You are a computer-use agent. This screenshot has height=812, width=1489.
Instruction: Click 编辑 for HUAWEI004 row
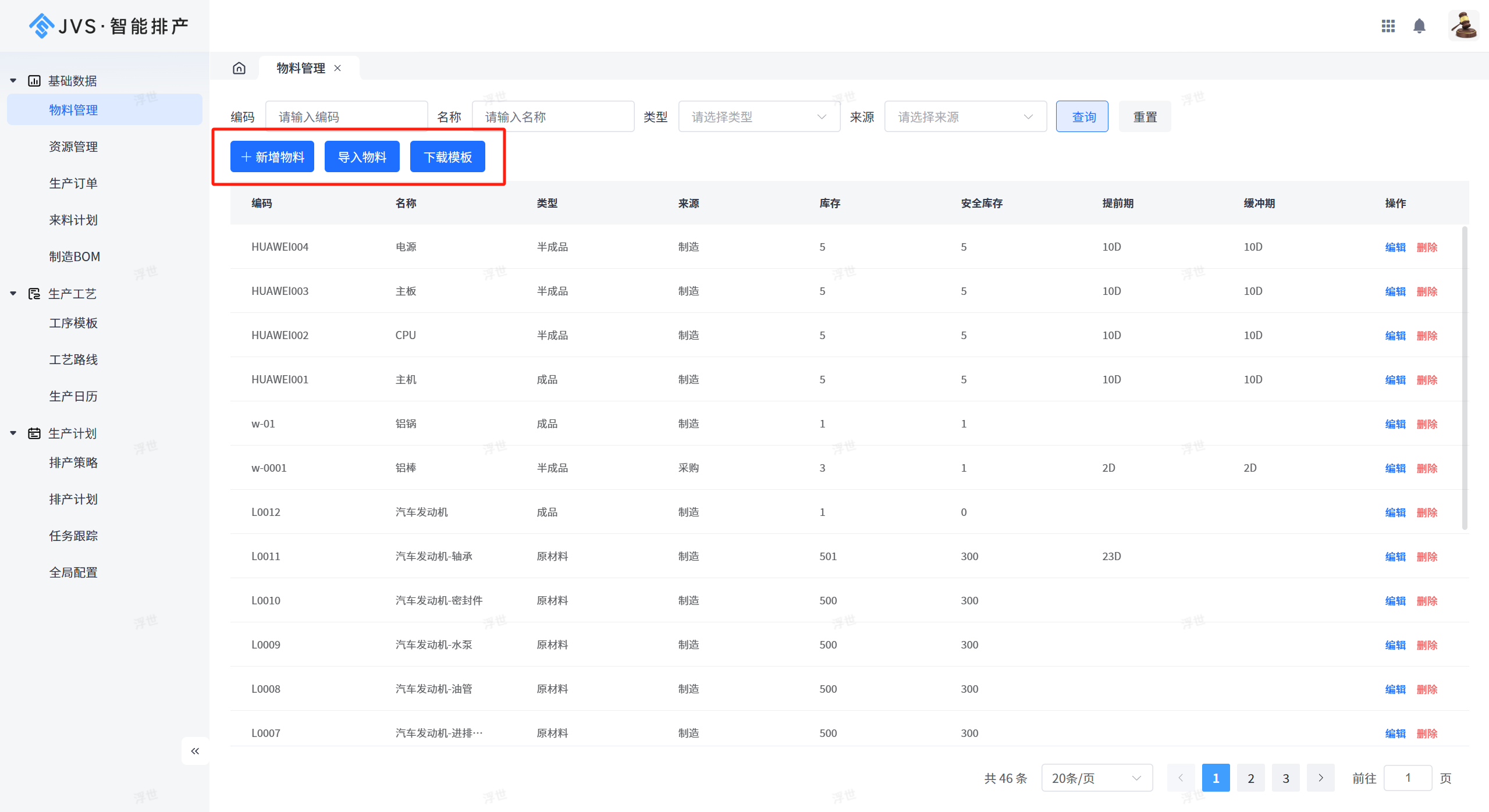[x=1395, y=247]
